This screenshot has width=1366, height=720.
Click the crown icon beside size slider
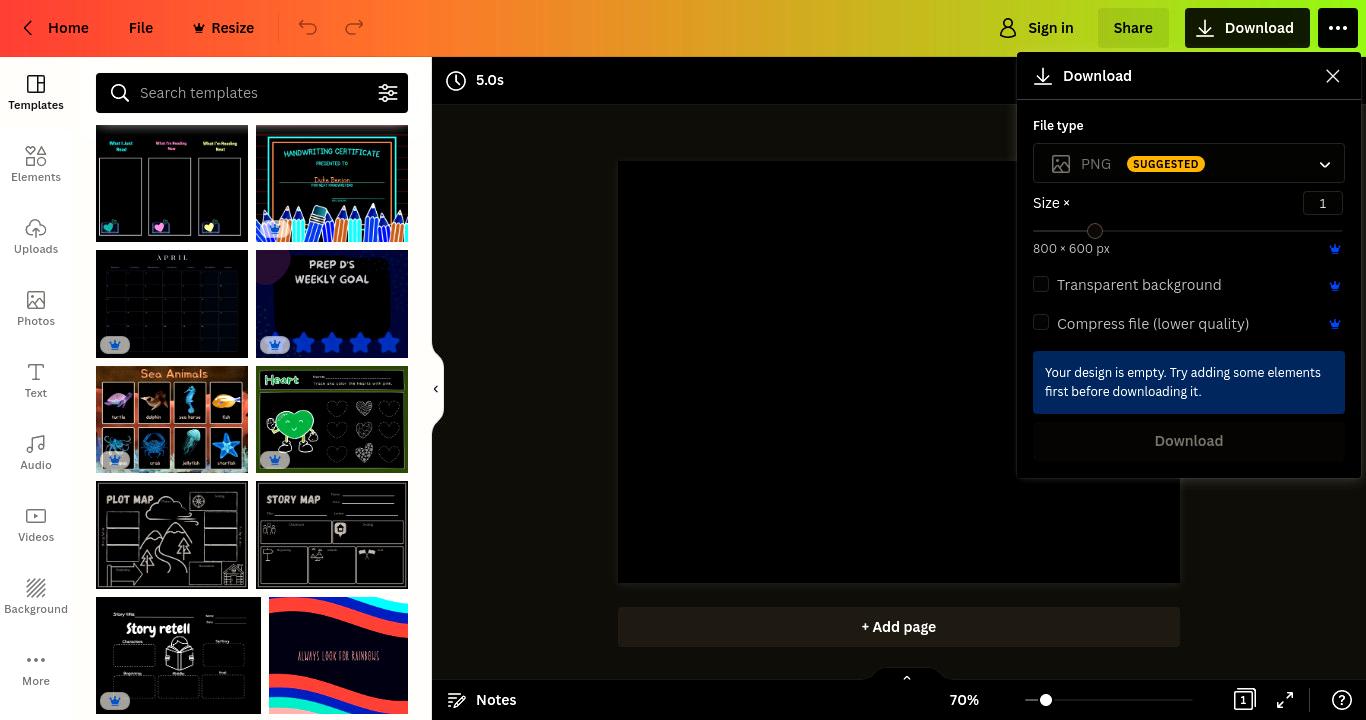(1335, 249)
